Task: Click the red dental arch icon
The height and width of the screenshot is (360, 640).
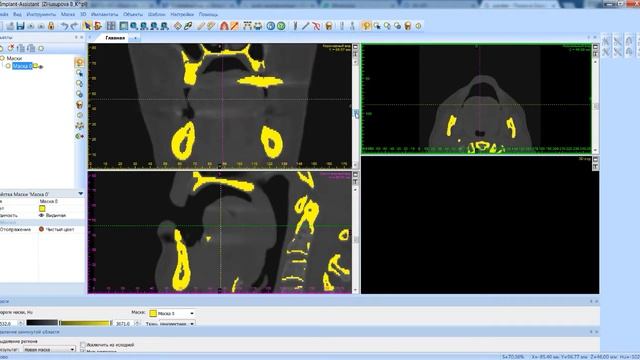Action: [224, 26]
